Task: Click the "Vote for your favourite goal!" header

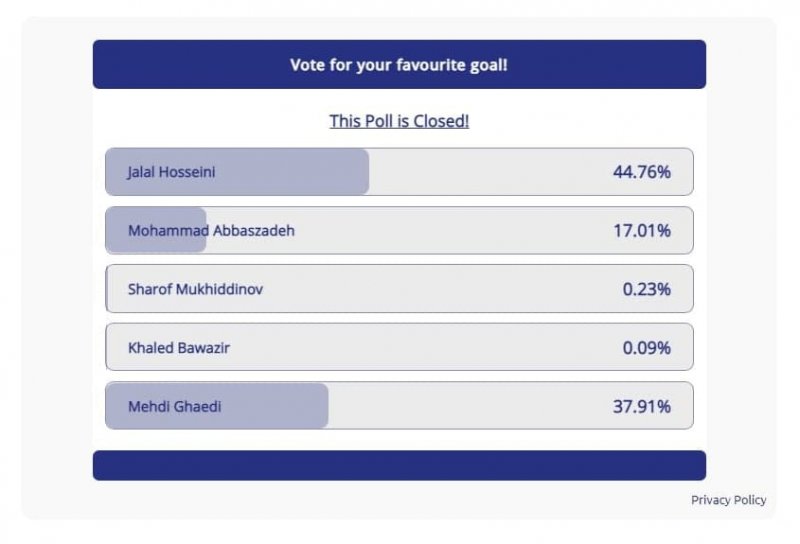Action: click(x=399, y=65)
